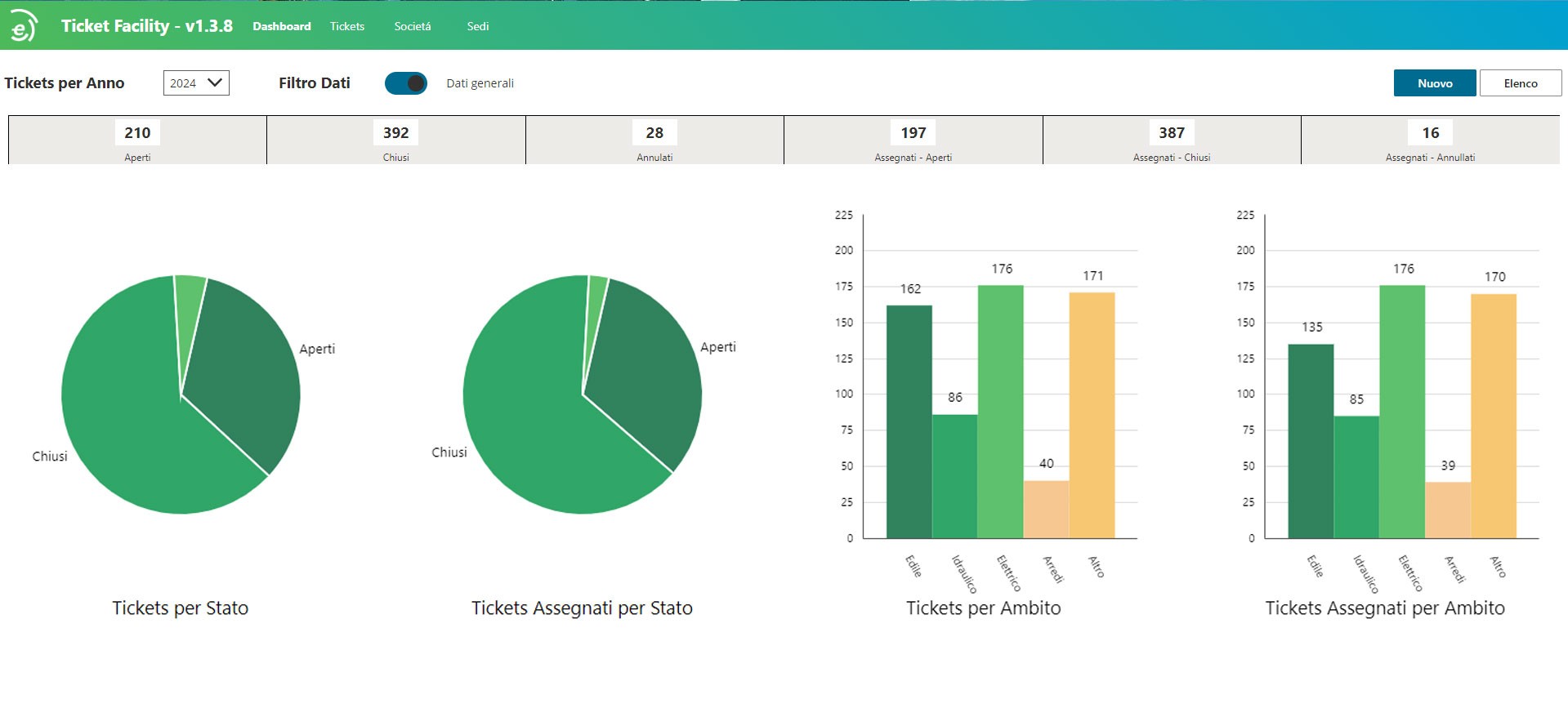
Task: Select the 16 Assegnati - Annullati tile
Action: pos(1431,140)
